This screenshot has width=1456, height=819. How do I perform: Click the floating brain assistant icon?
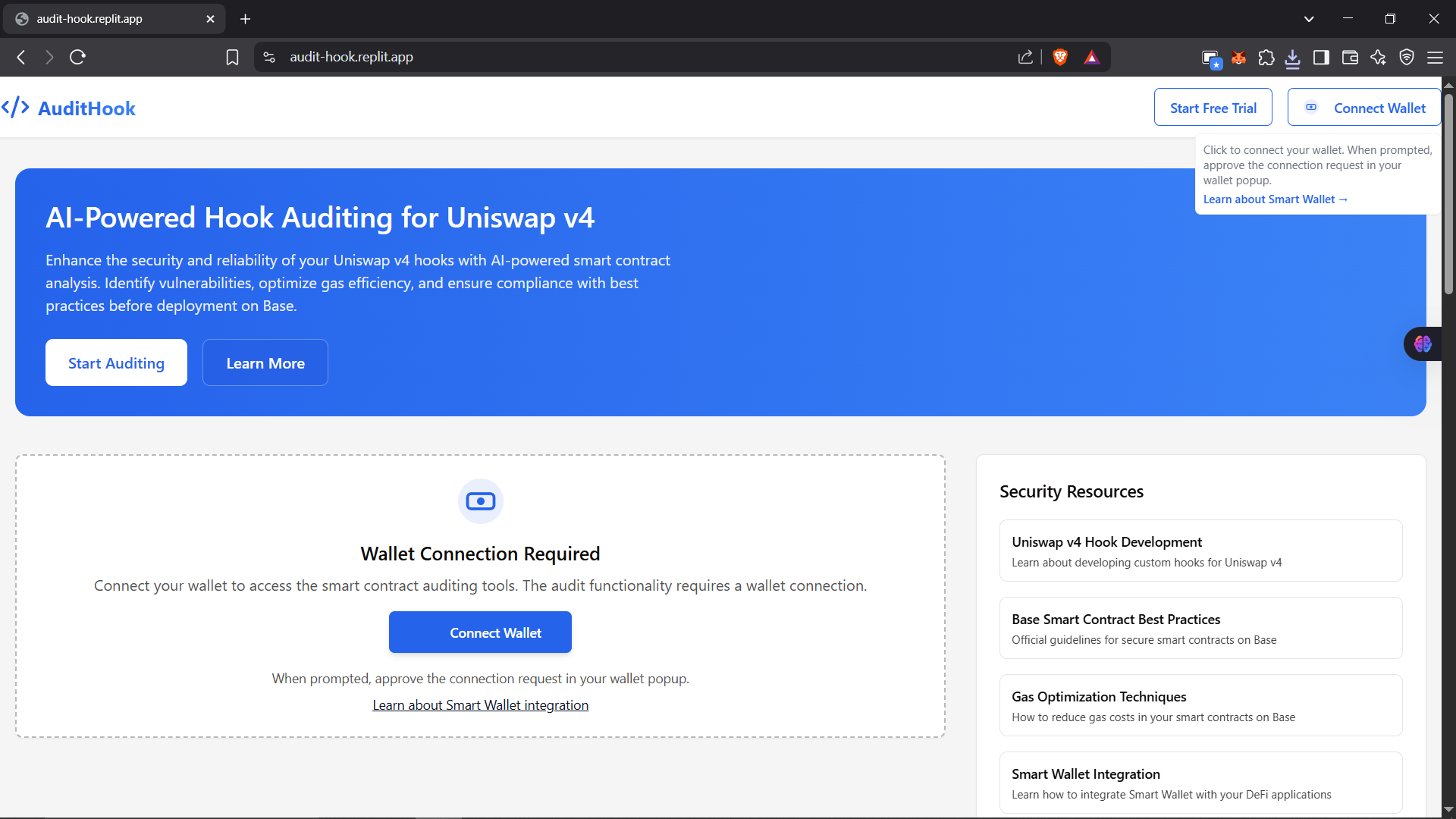click(1423, 344)
